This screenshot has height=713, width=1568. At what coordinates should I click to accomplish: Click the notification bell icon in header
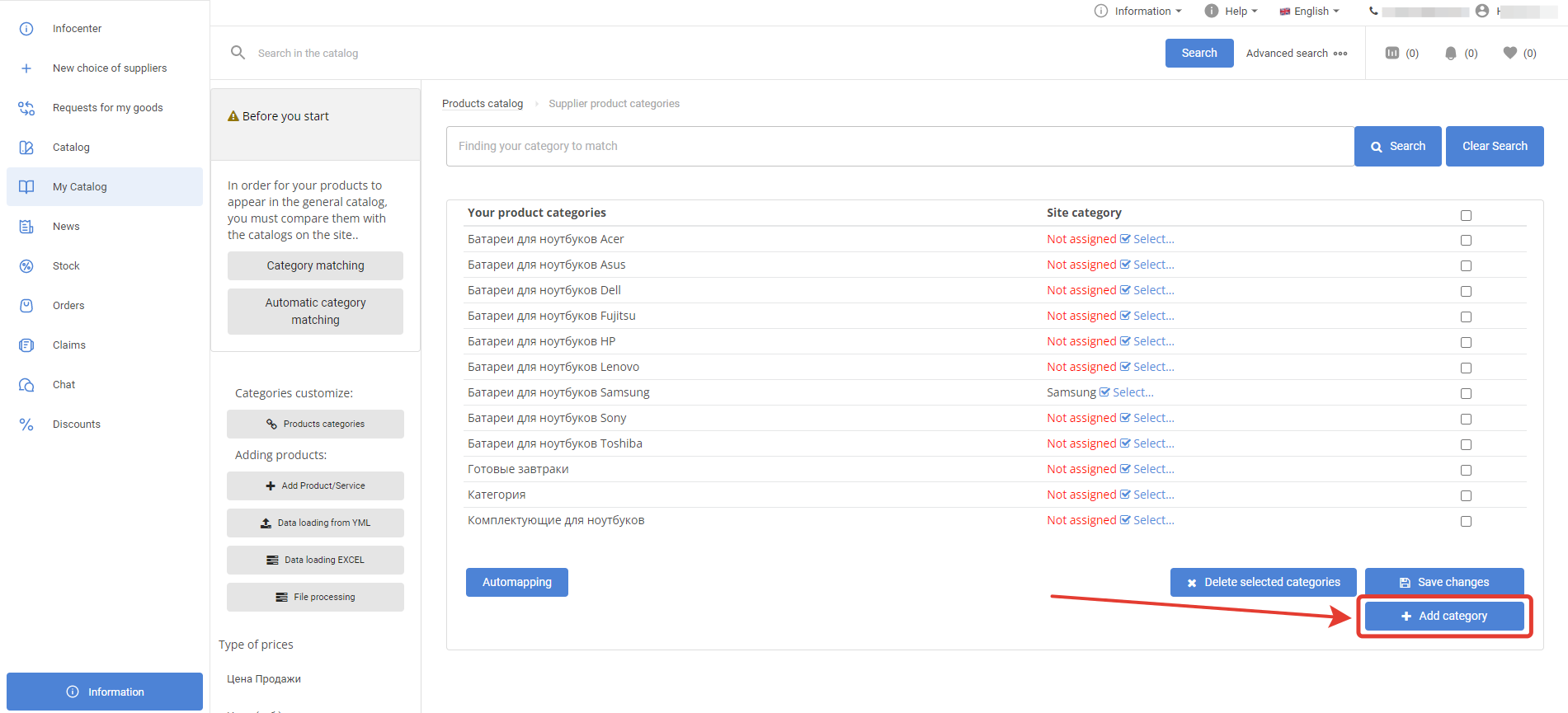point(1450,54)
